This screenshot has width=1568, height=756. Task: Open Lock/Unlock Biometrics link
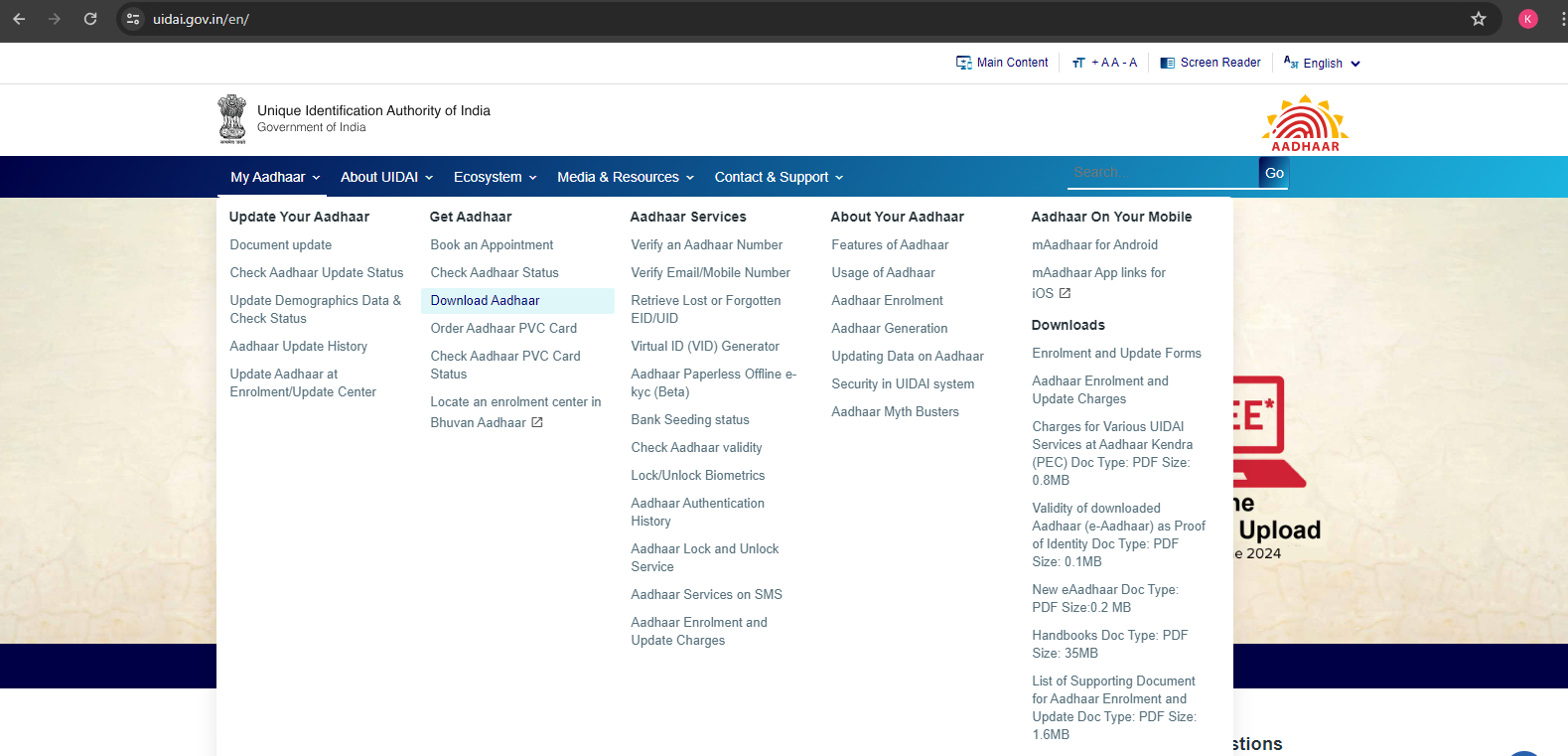click(x=697, y=475)
